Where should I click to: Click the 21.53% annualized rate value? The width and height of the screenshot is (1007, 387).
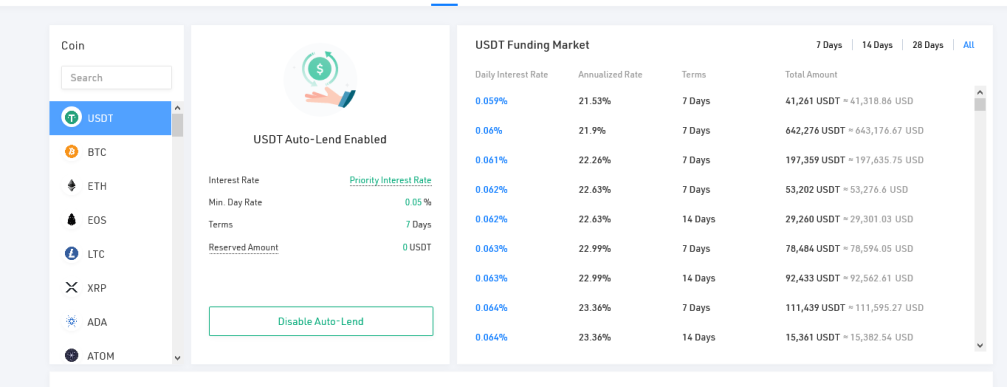click(x=595, y=101)
